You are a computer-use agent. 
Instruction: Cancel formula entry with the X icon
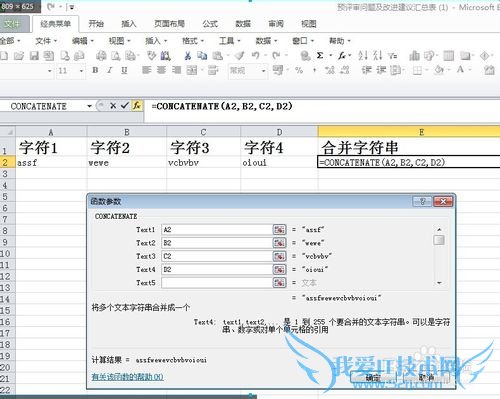[113, 106]
